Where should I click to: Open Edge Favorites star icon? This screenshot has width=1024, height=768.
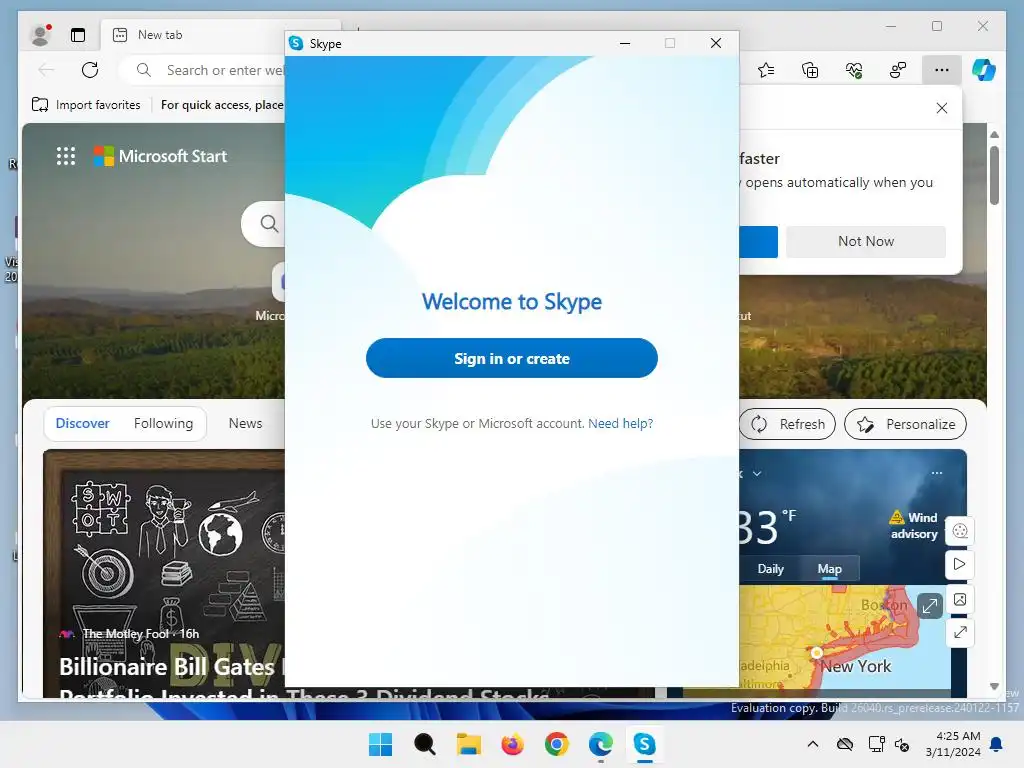[x=766, y=70]
